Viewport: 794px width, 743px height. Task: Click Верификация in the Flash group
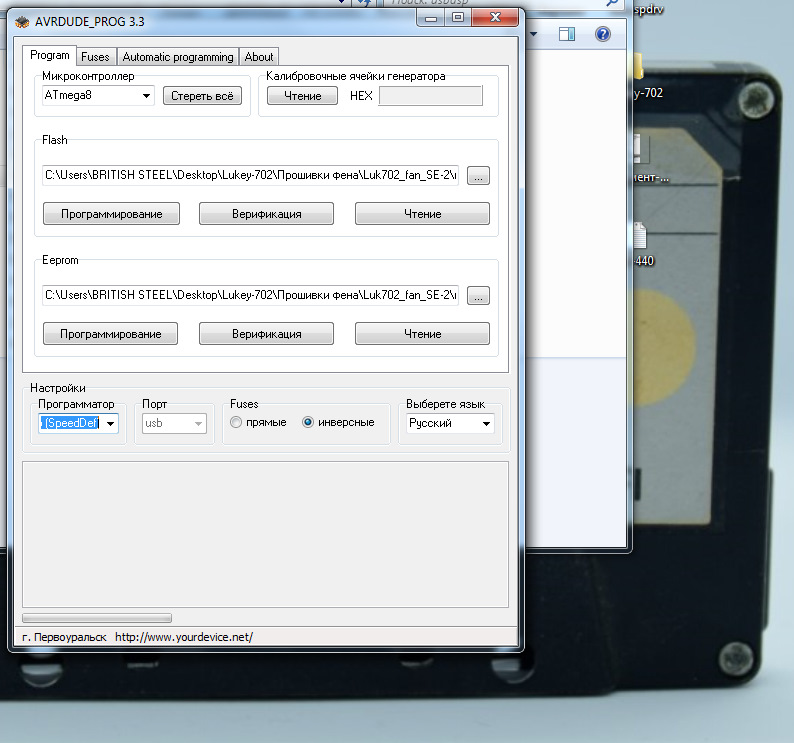(x=266, y=214)
